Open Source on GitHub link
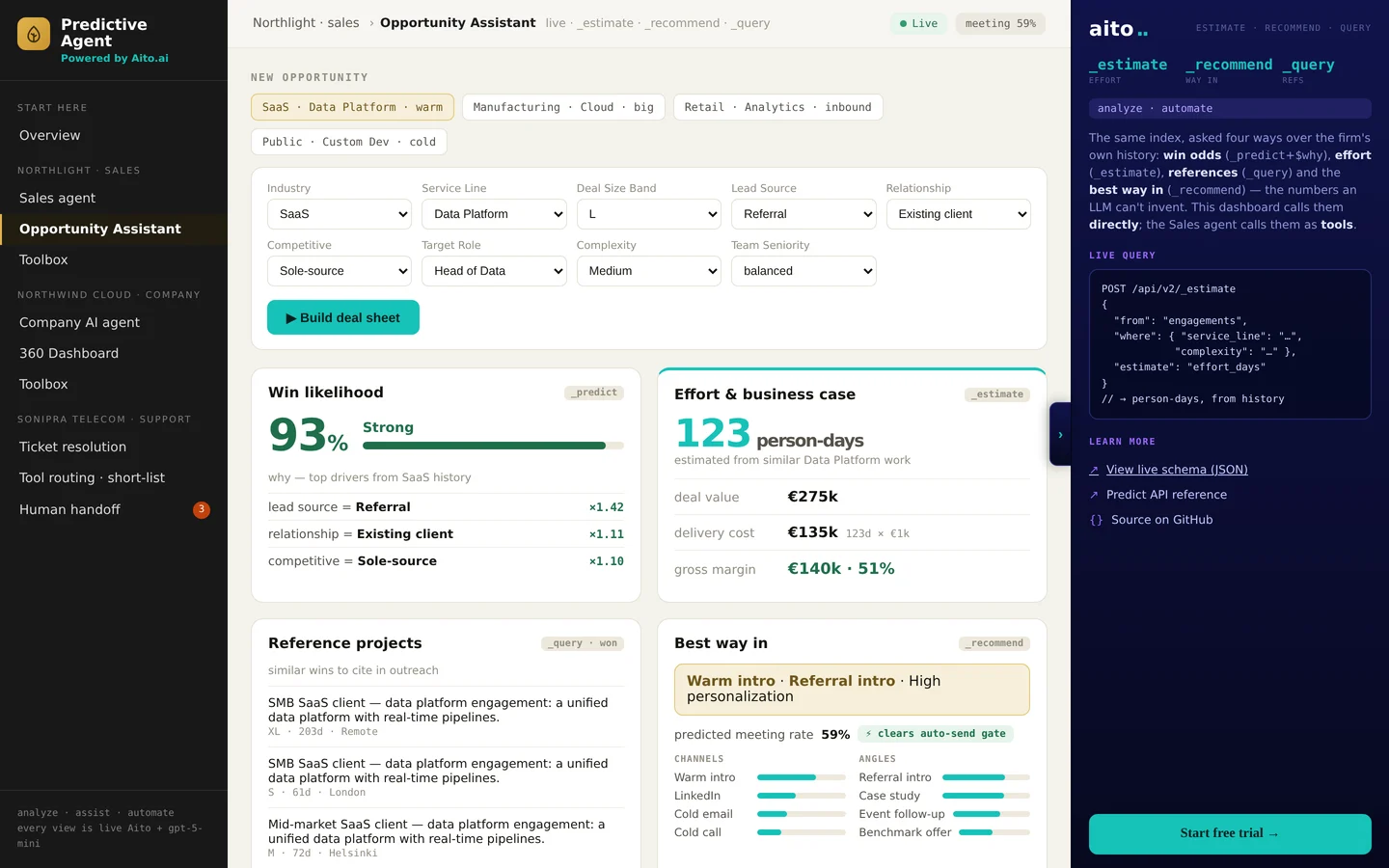Screen dimensions: 1389x868 1161,520
